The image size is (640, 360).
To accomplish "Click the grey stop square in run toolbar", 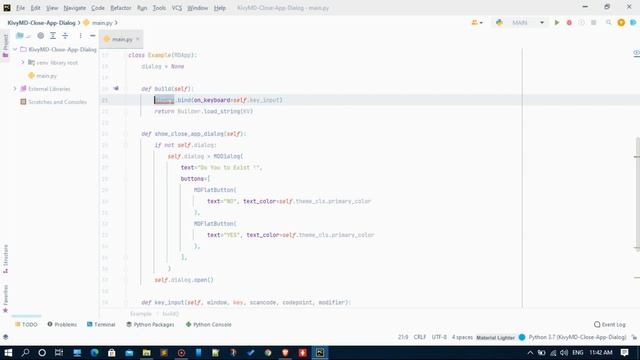I will (x=593, y=23).
